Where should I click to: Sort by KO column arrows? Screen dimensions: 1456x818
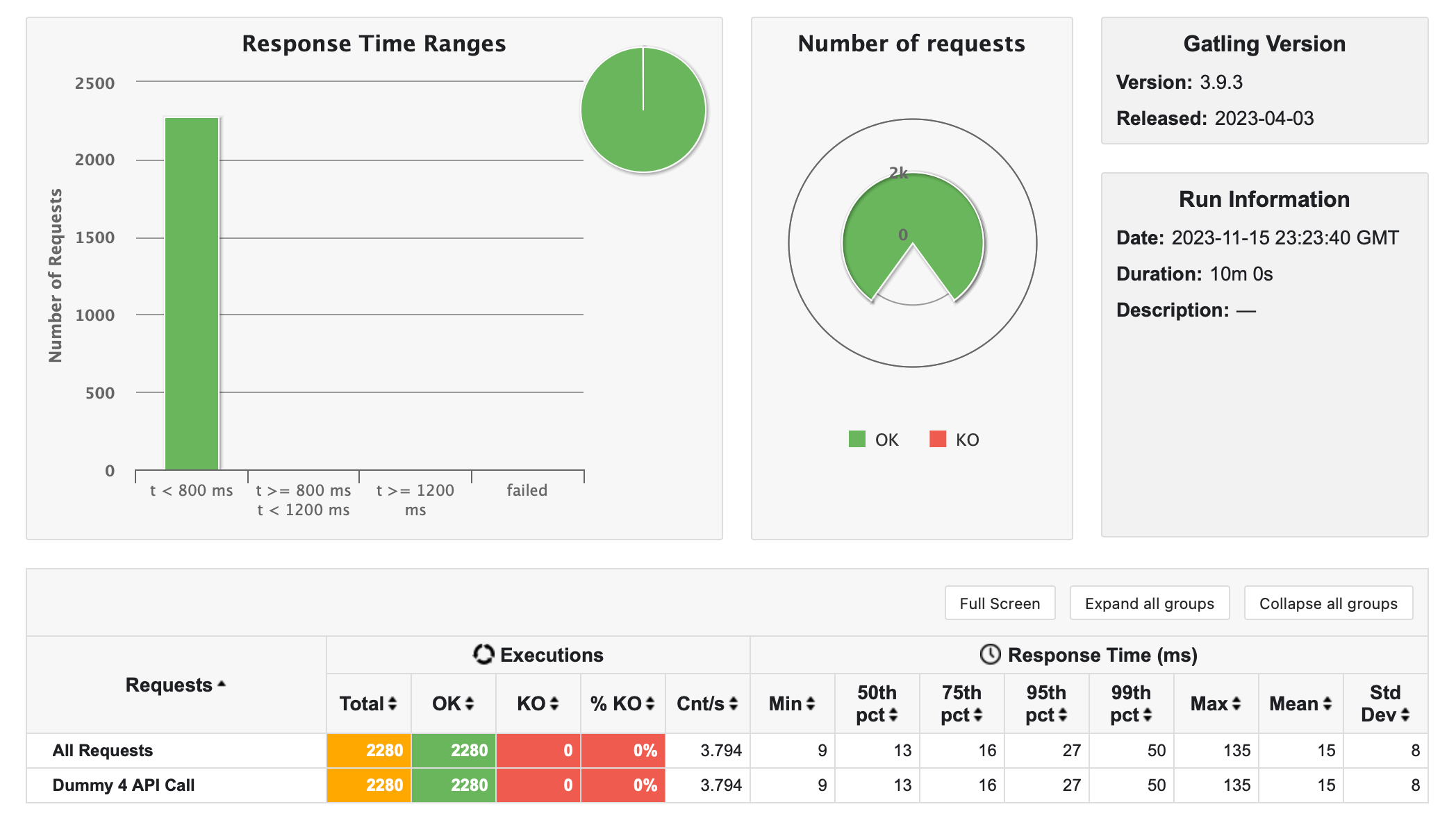pos(554,704)
